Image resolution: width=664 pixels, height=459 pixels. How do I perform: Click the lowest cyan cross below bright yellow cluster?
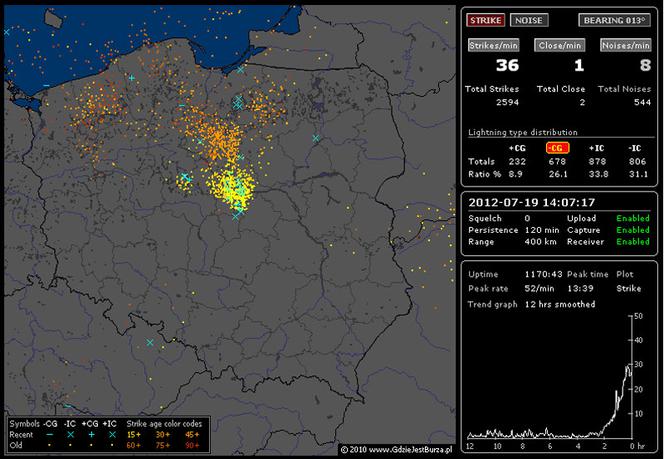click(x=236, y=216)
